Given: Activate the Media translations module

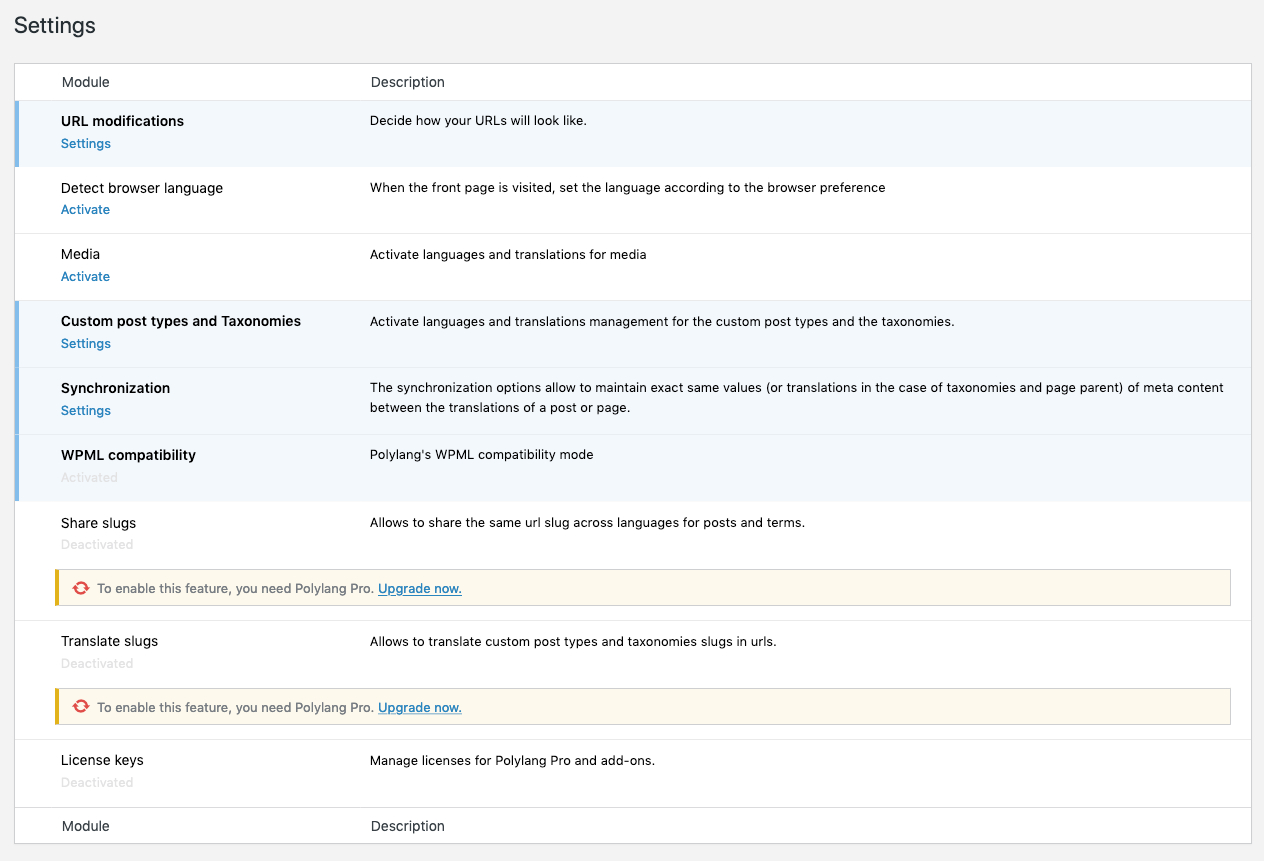Looking at the screenshot, I should [85, 277].
